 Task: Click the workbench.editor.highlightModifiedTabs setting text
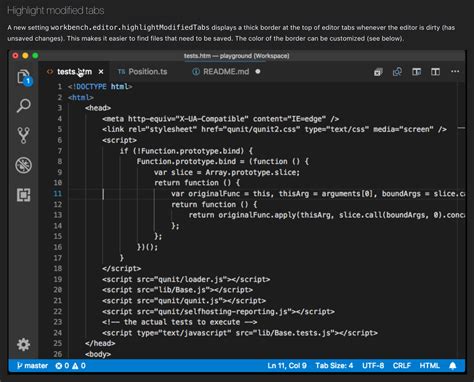pos(130,27)
